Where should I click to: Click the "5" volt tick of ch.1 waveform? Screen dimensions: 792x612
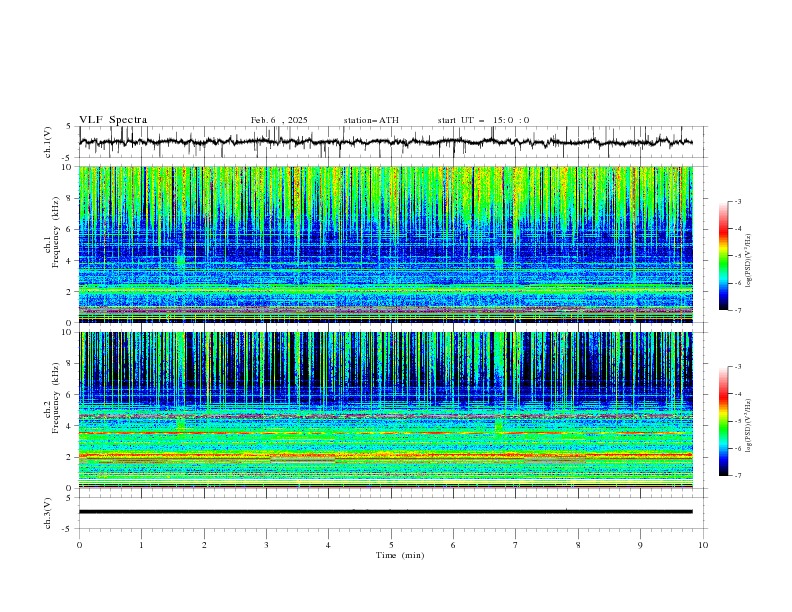[69, 127]
